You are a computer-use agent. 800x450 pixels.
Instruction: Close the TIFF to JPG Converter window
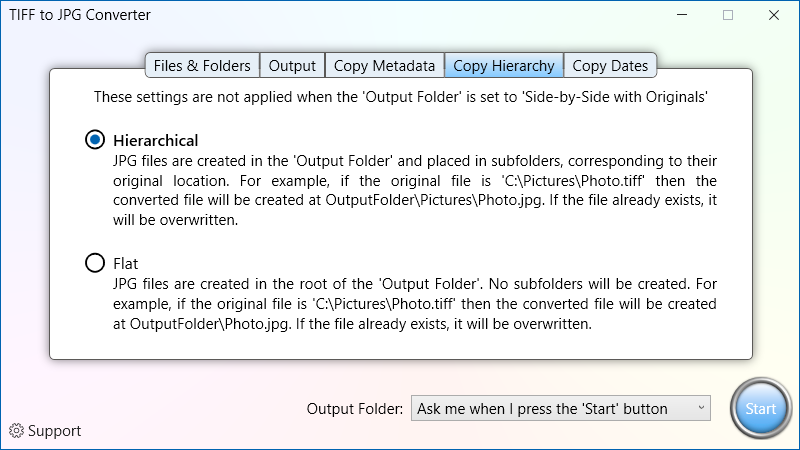click(774, 15)
